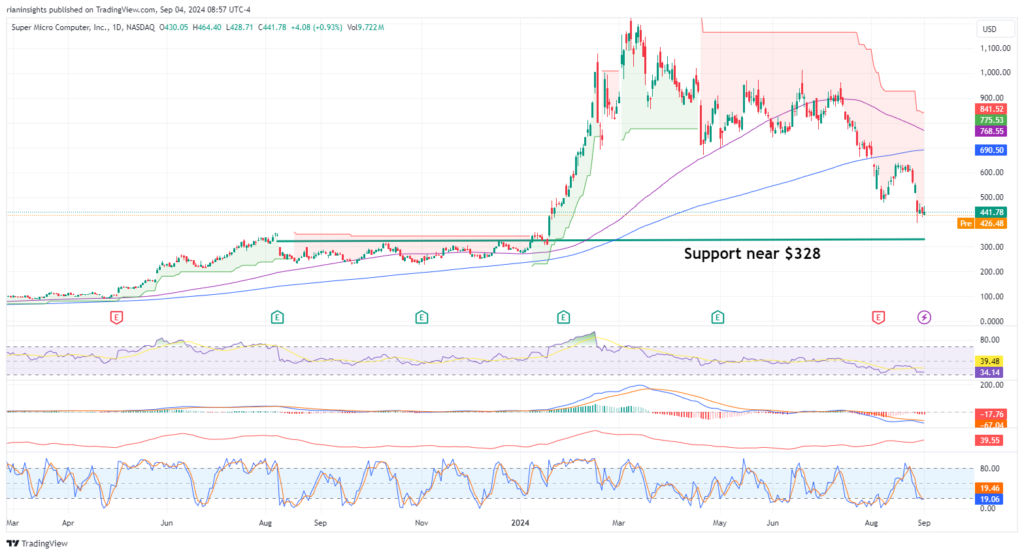This screenshot has height=555, width=1024.
Task: Select the 'Support near $328' text annotation
Action: tap(752, 253)
